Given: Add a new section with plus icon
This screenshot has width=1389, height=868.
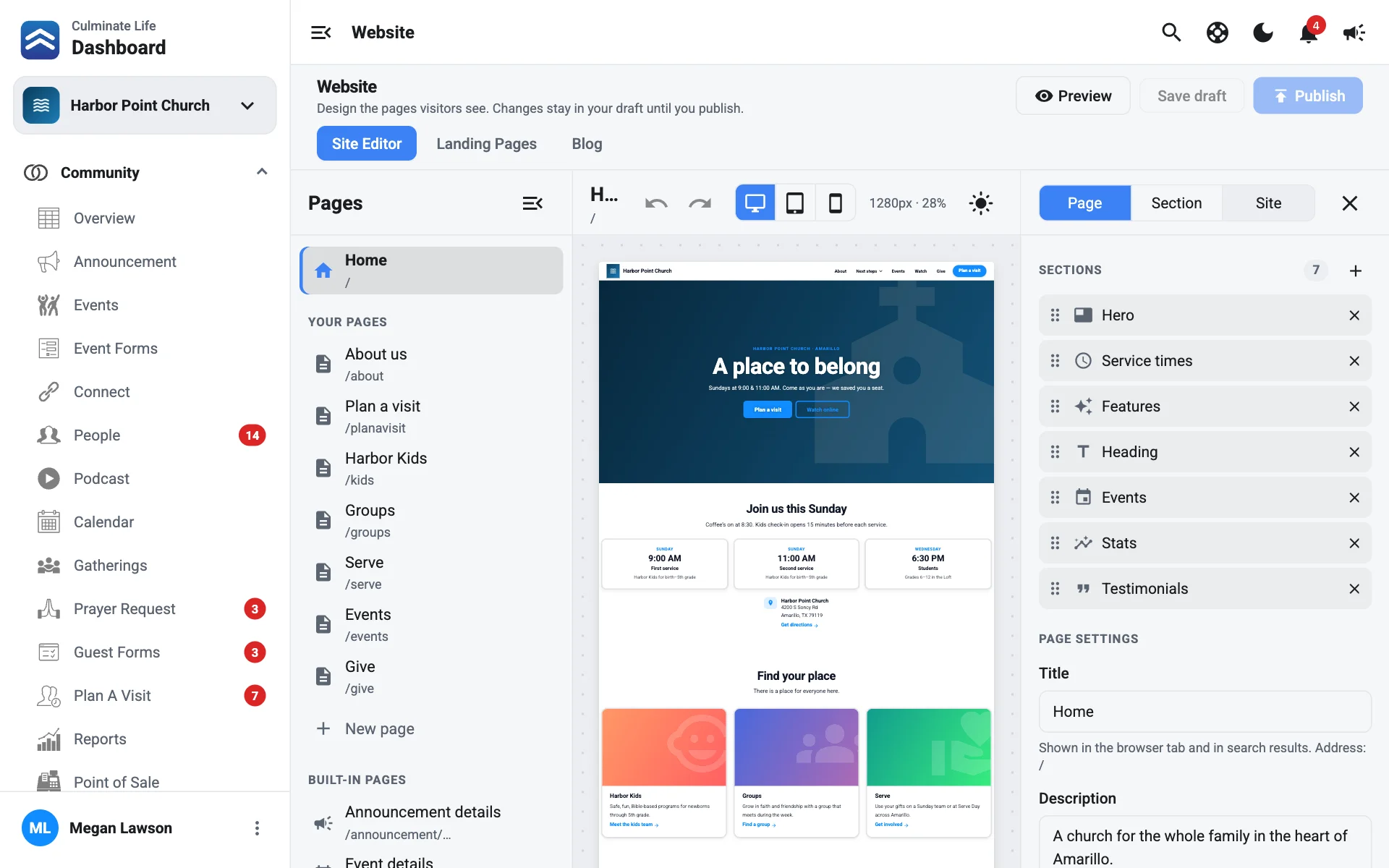Looking at the screenshot, I should [1356, 271].
